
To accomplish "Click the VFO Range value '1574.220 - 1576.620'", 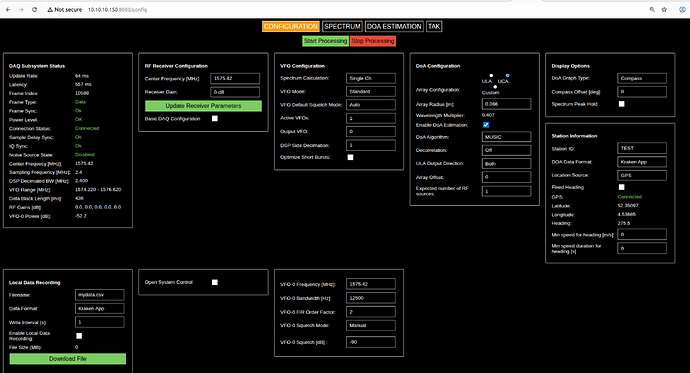I will (98, 190).
